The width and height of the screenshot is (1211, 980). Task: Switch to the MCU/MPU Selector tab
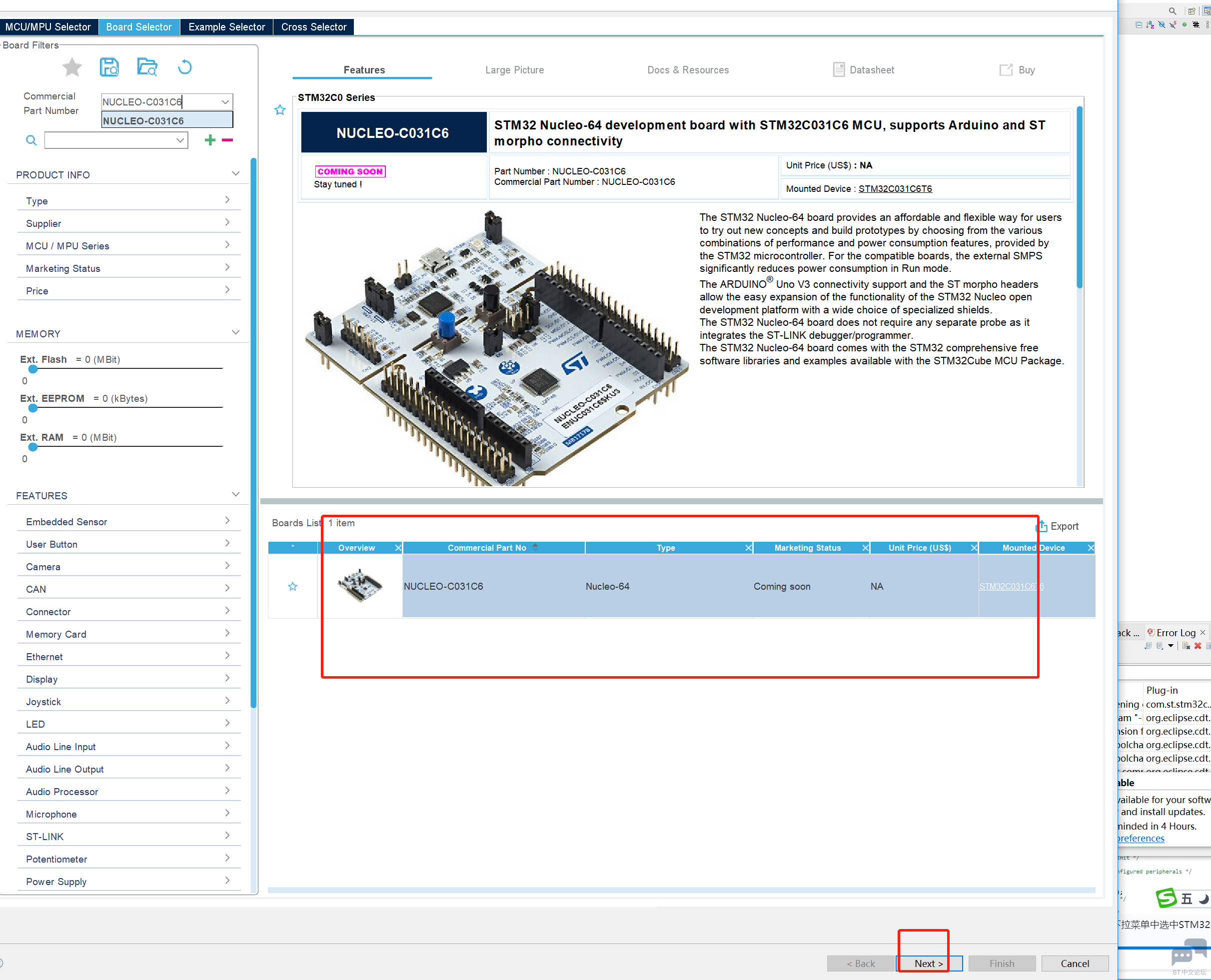48,26
